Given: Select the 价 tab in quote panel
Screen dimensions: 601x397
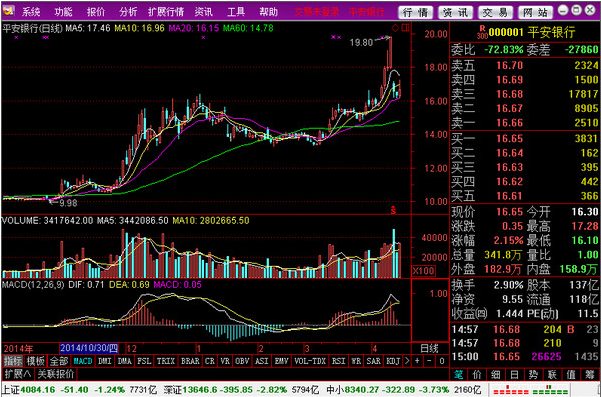Looking at the screenshot, I should pyautogui.click(x=477, y=375).
